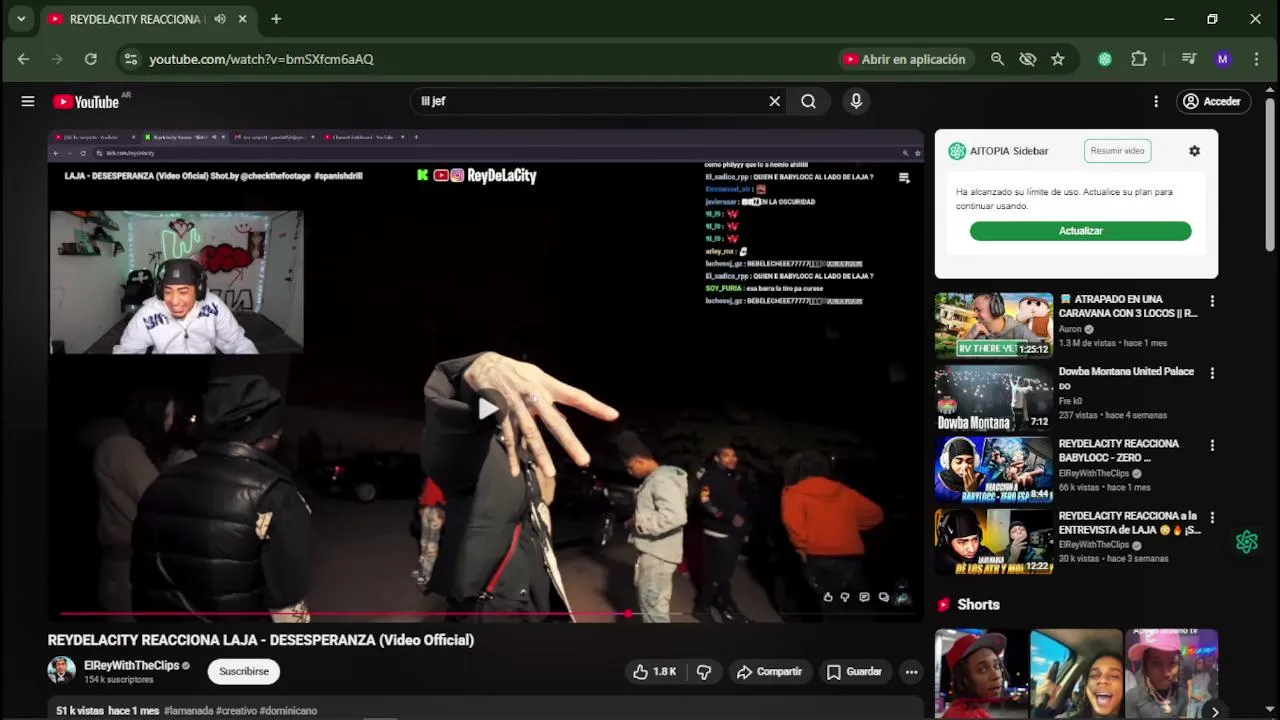1280x720 pixels.
Task: Open Extensions puzzle piece menu
Action: [x=1139, y=59]
